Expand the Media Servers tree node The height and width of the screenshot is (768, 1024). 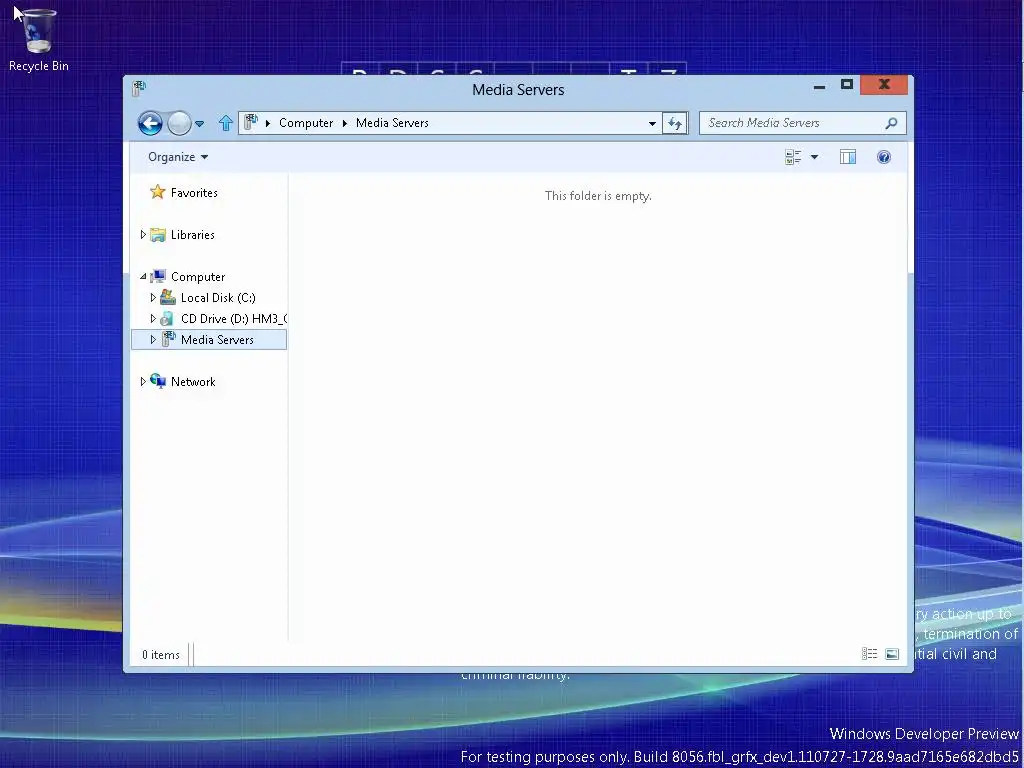(153, 340)
